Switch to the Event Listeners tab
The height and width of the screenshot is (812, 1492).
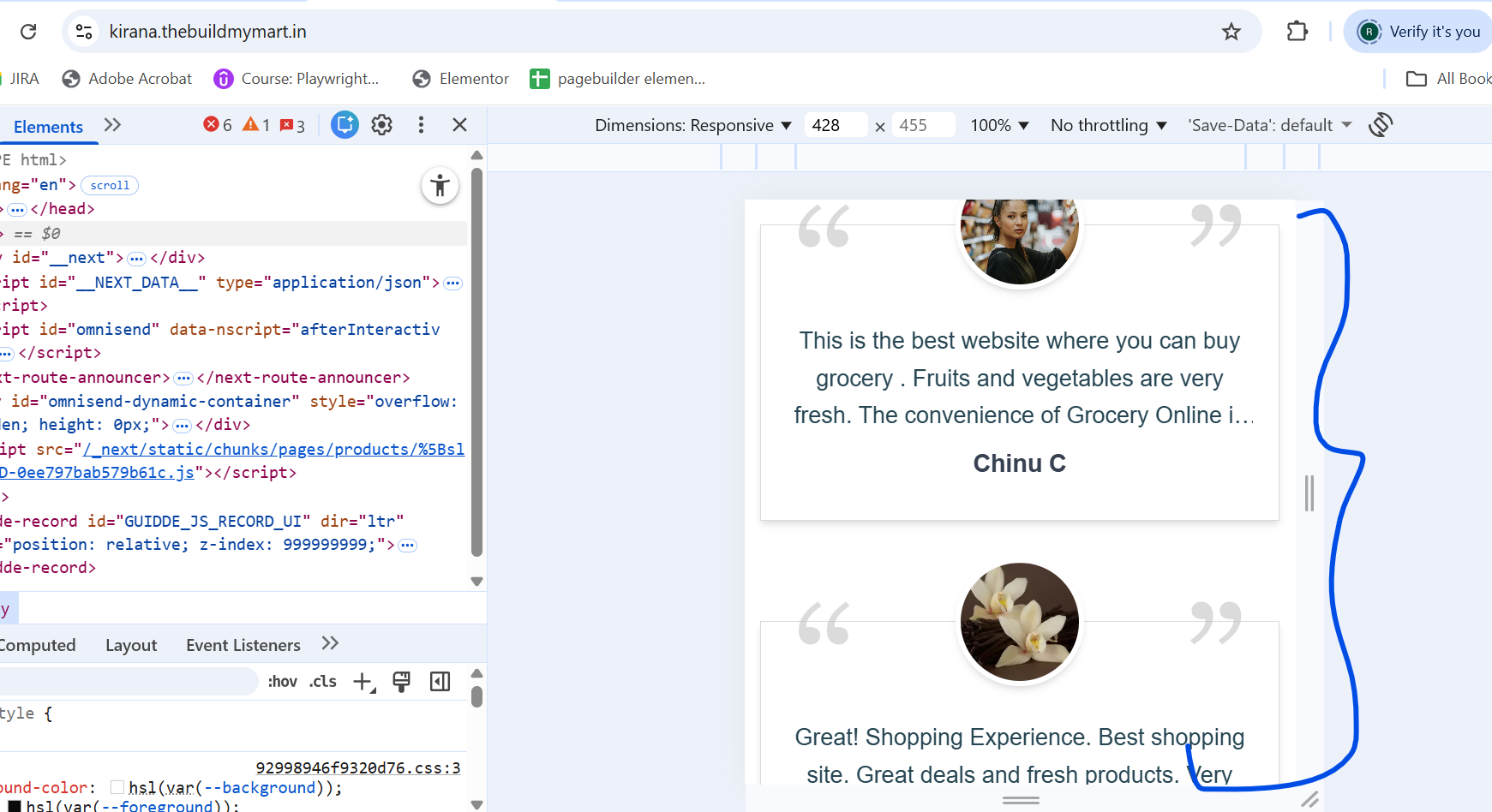243,645
